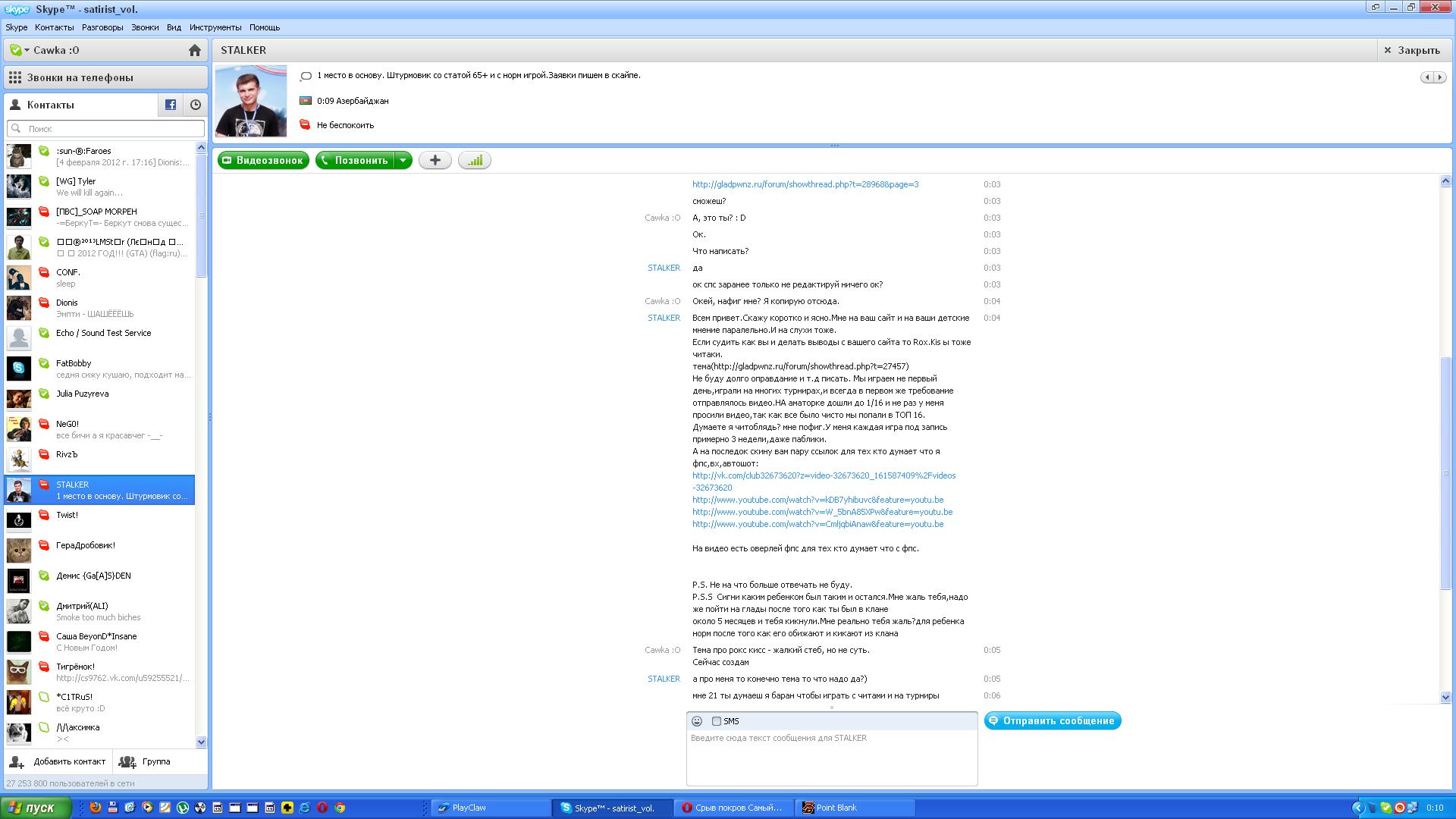1456x819 pixels.
Task: Expand the Call button dropdown arrow
Action: click(403, 160)
